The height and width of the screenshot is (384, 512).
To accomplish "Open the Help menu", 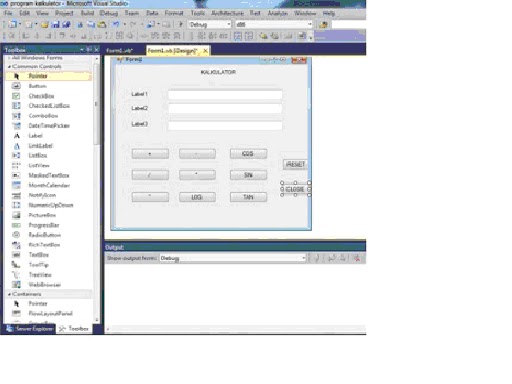I will (x=328, y=13).
